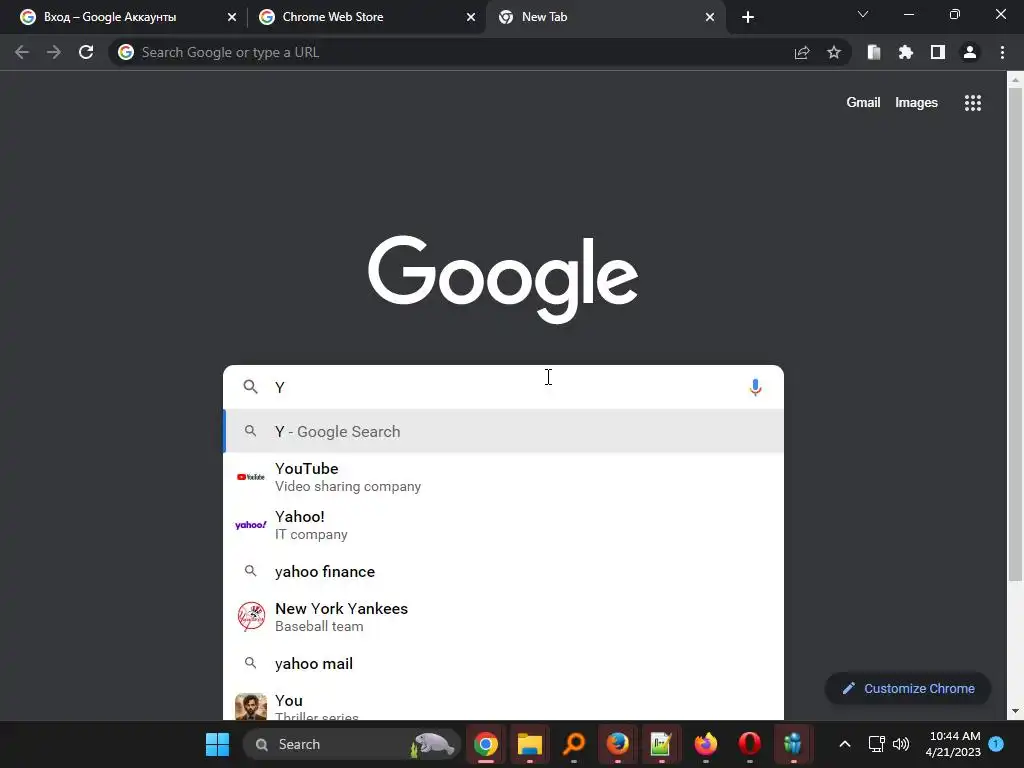Open File Explorer from the taskbar
The width and height of the screenshot is (1024, 768).
(530, 744)
